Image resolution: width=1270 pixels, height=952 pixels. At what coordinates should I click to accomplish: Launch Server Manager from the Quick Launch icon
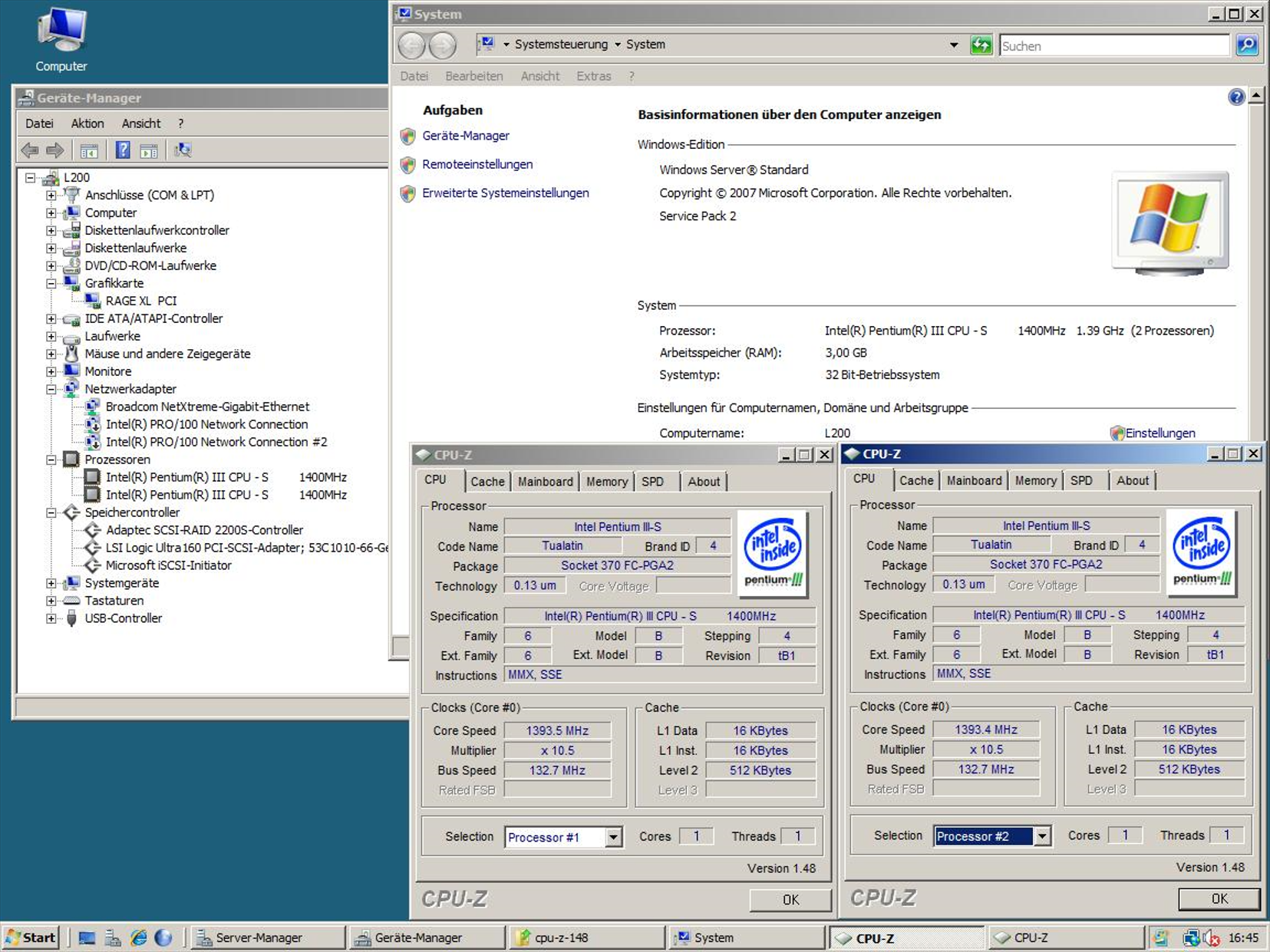click(113, 937)
